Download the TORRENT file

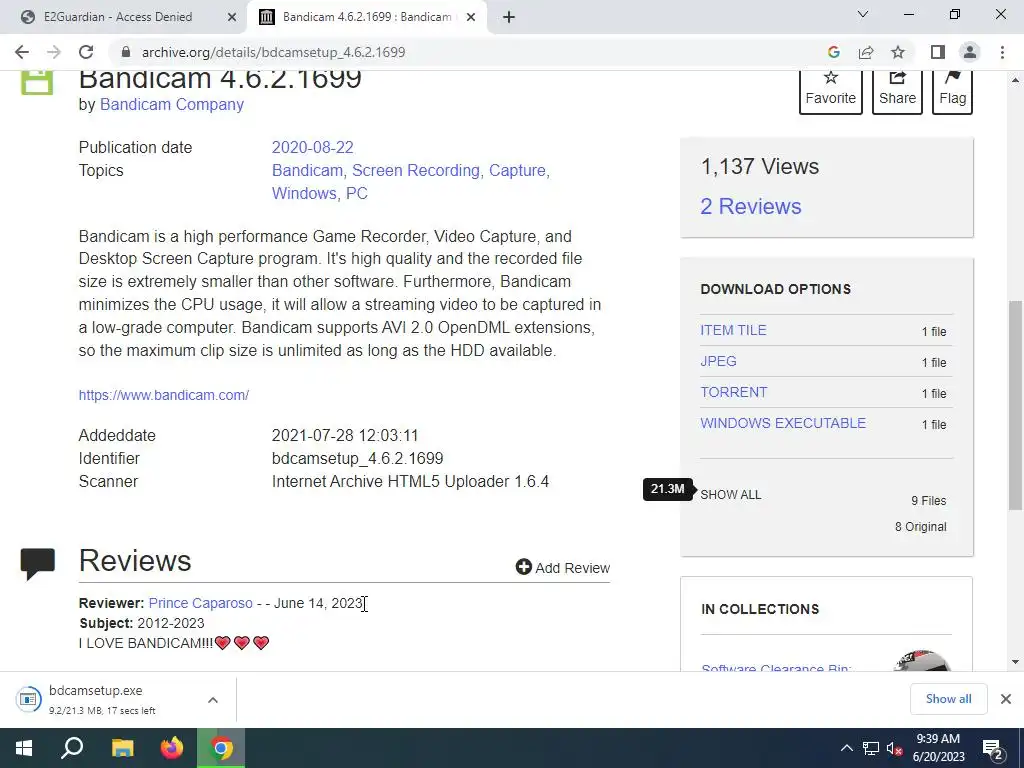point(734,392)
